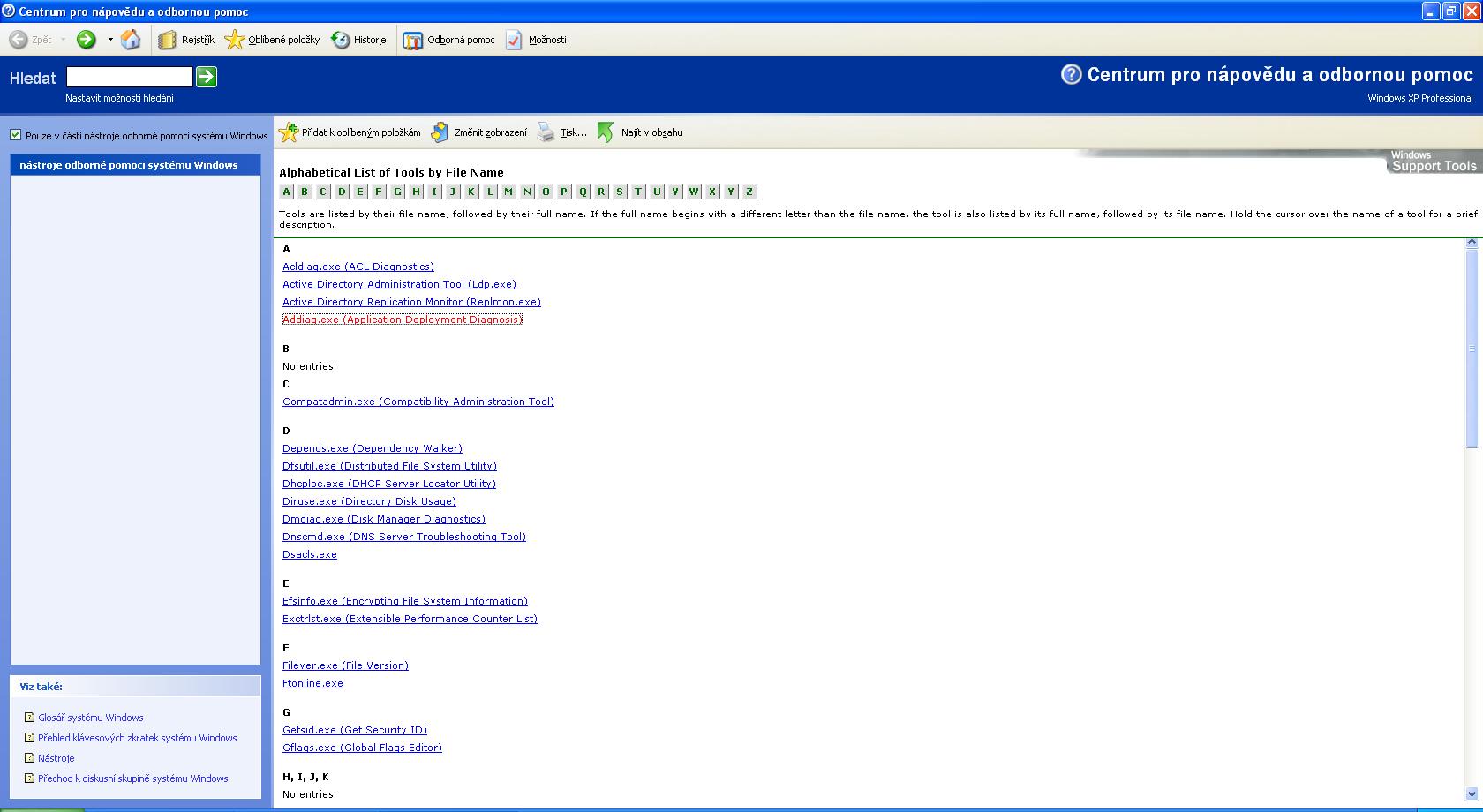The width and height of the screenshot is (1483, 812).
Task: Open Exctrlst.exe Extensible Performance Counter link
Action: [410, 619]
